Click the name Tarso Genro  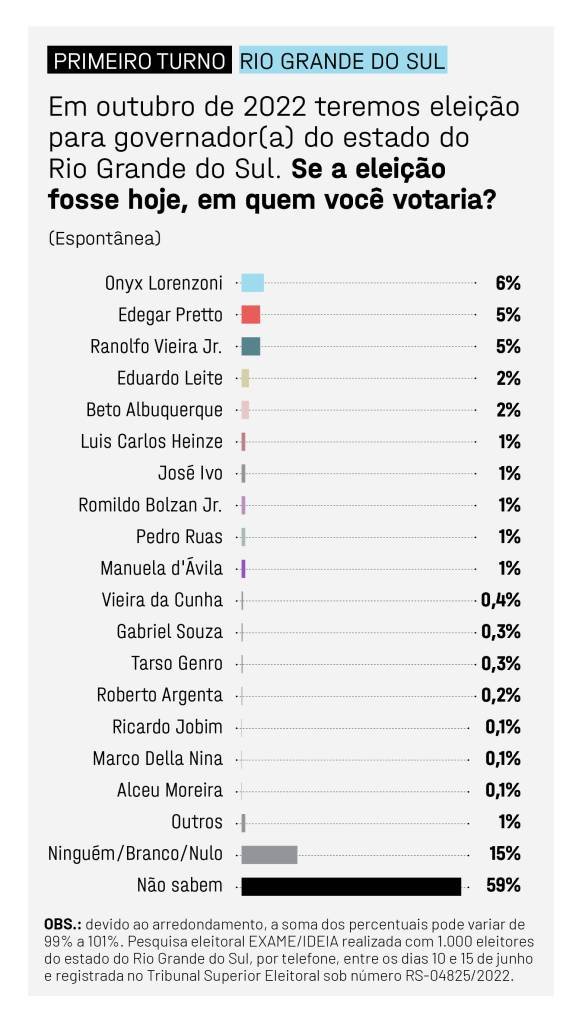177,664
